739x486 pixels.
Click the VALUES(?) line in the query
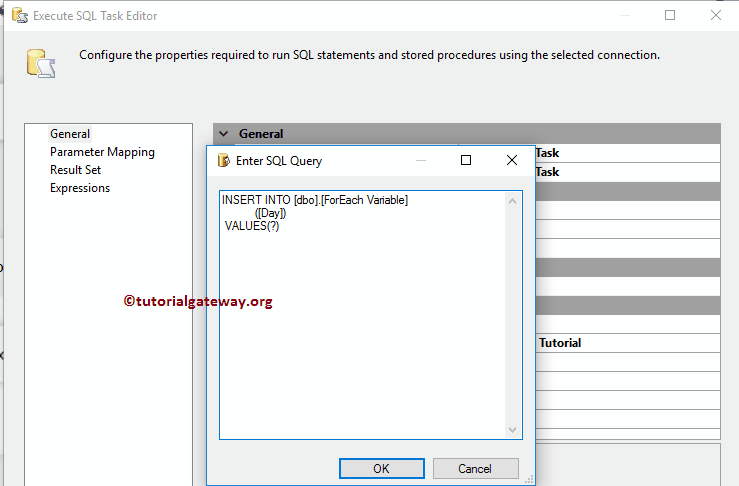click(x=252, y=226)
